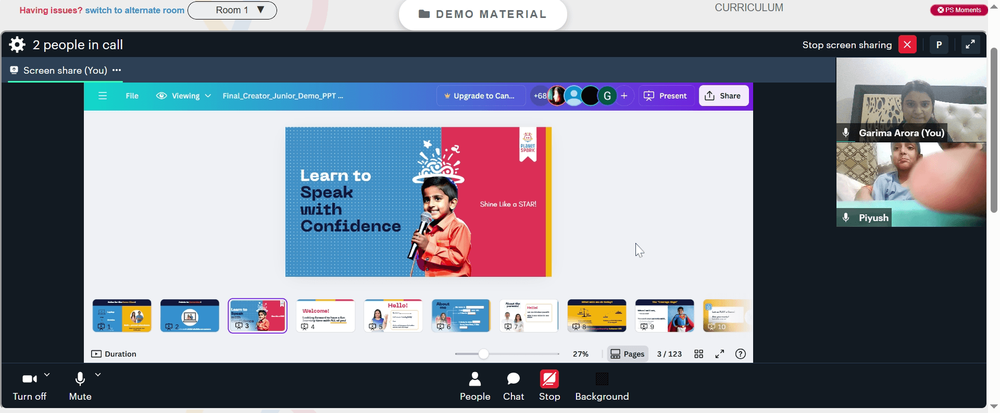This screenshot has height=413, width=1000.
Task: Adjust the zoom slider handle
Action: click(x=483, y=354)
